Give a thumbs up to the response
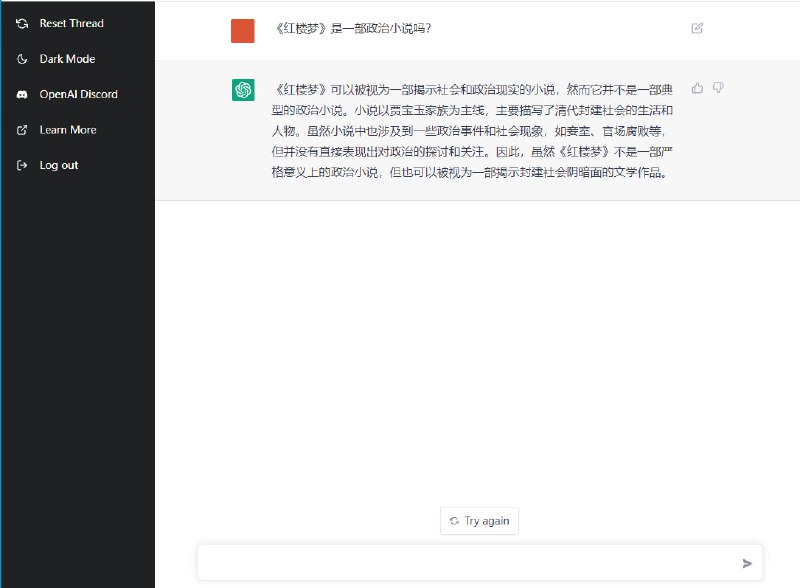The width and height of the screenshot is (800, 588). coord(697,88)
